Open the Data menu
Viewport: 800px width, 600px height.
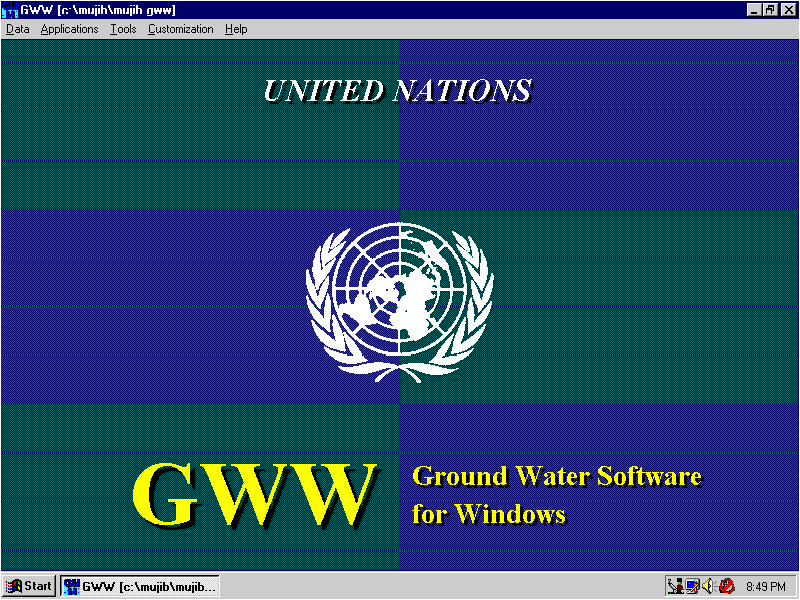[17, 29]
